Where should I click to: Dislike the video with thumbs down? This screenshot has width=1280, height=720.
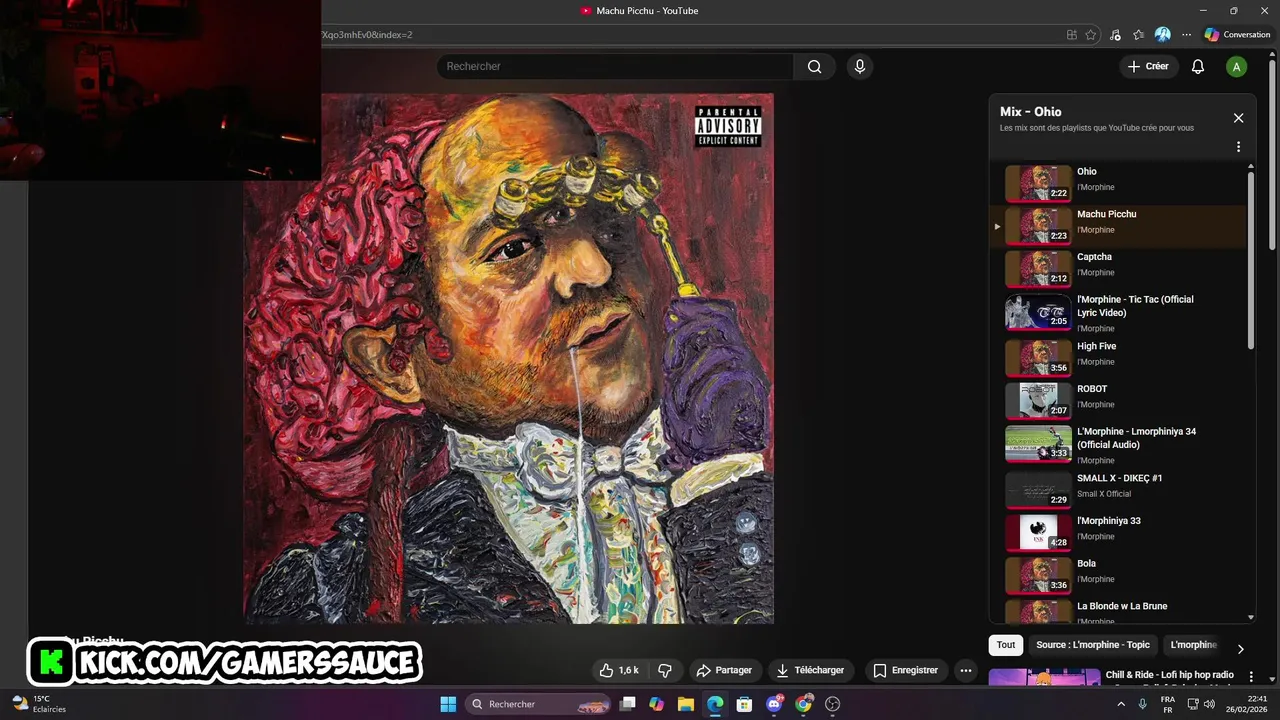[x=665, y=670]
